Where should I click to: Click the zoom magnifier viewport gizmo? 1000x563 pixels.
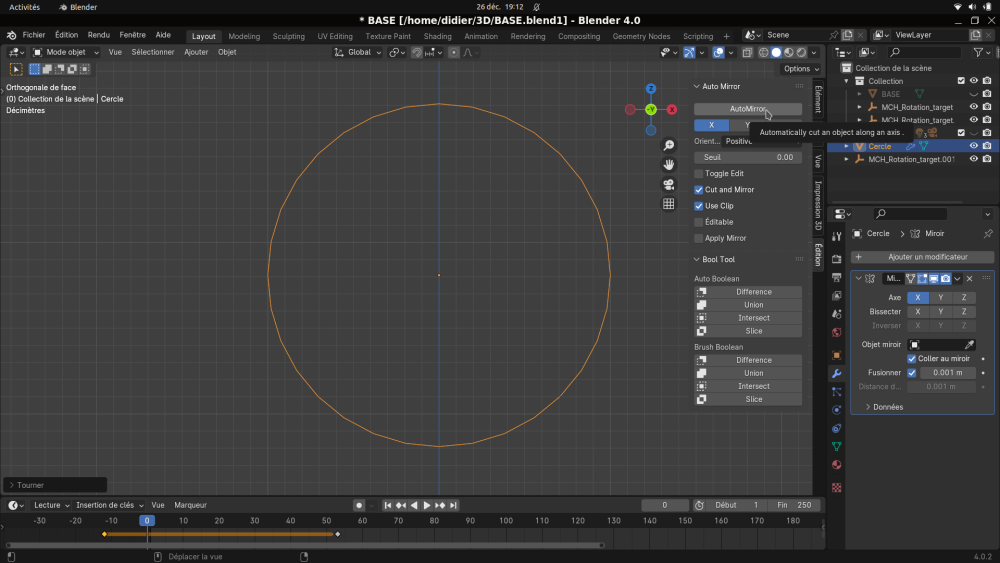(x=668, y=146)
